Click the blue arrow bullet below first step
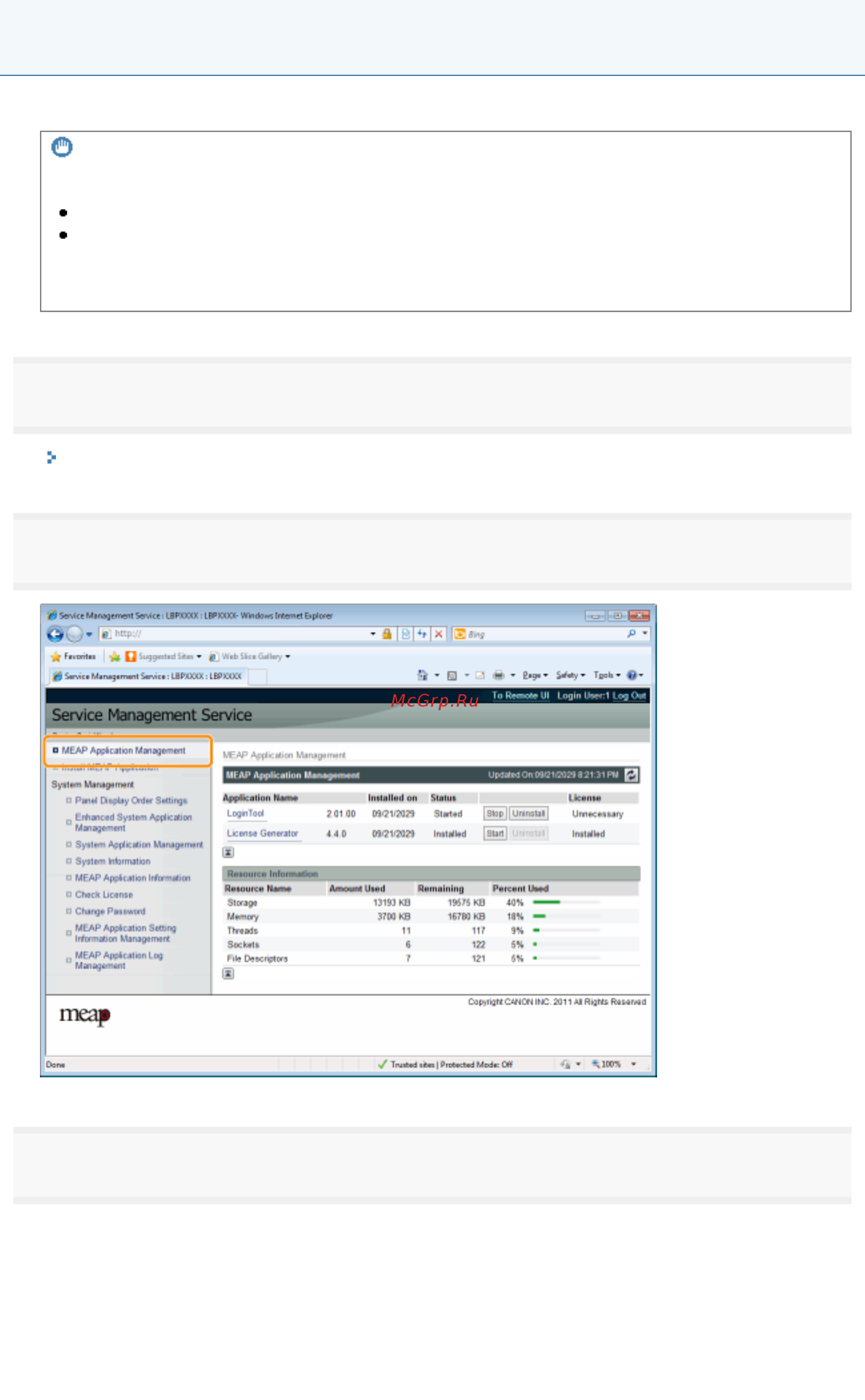The width and height of the screenshot is (865, 1400). click(51, 458)
